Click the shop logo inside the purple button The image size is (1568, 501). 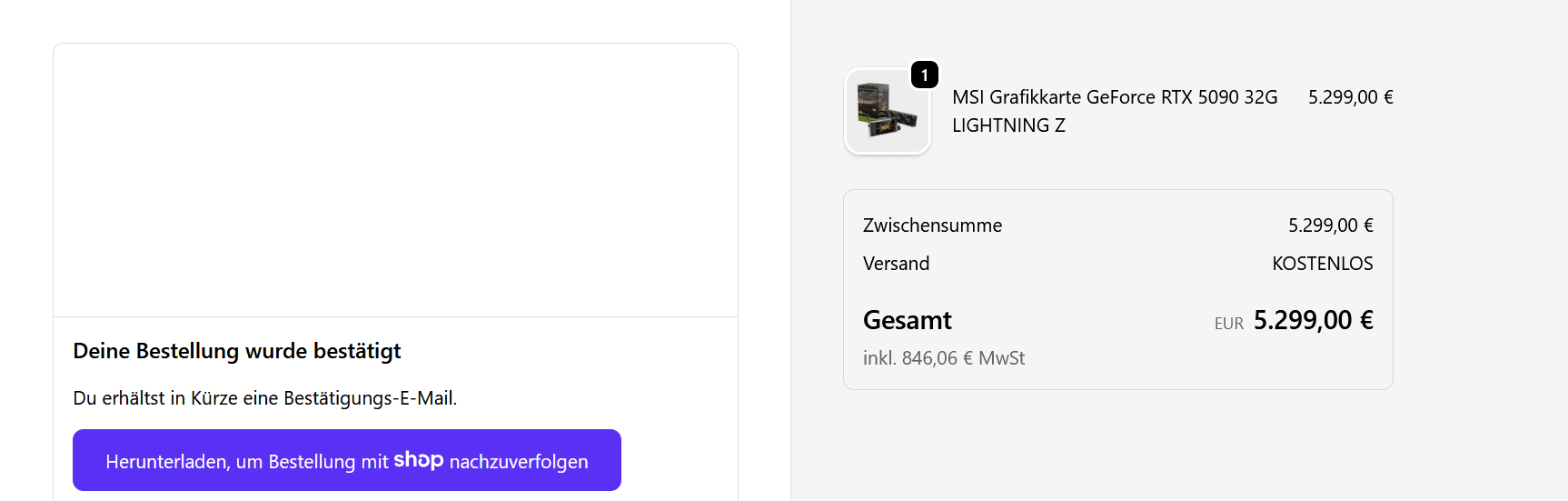(x=418, y=460)
